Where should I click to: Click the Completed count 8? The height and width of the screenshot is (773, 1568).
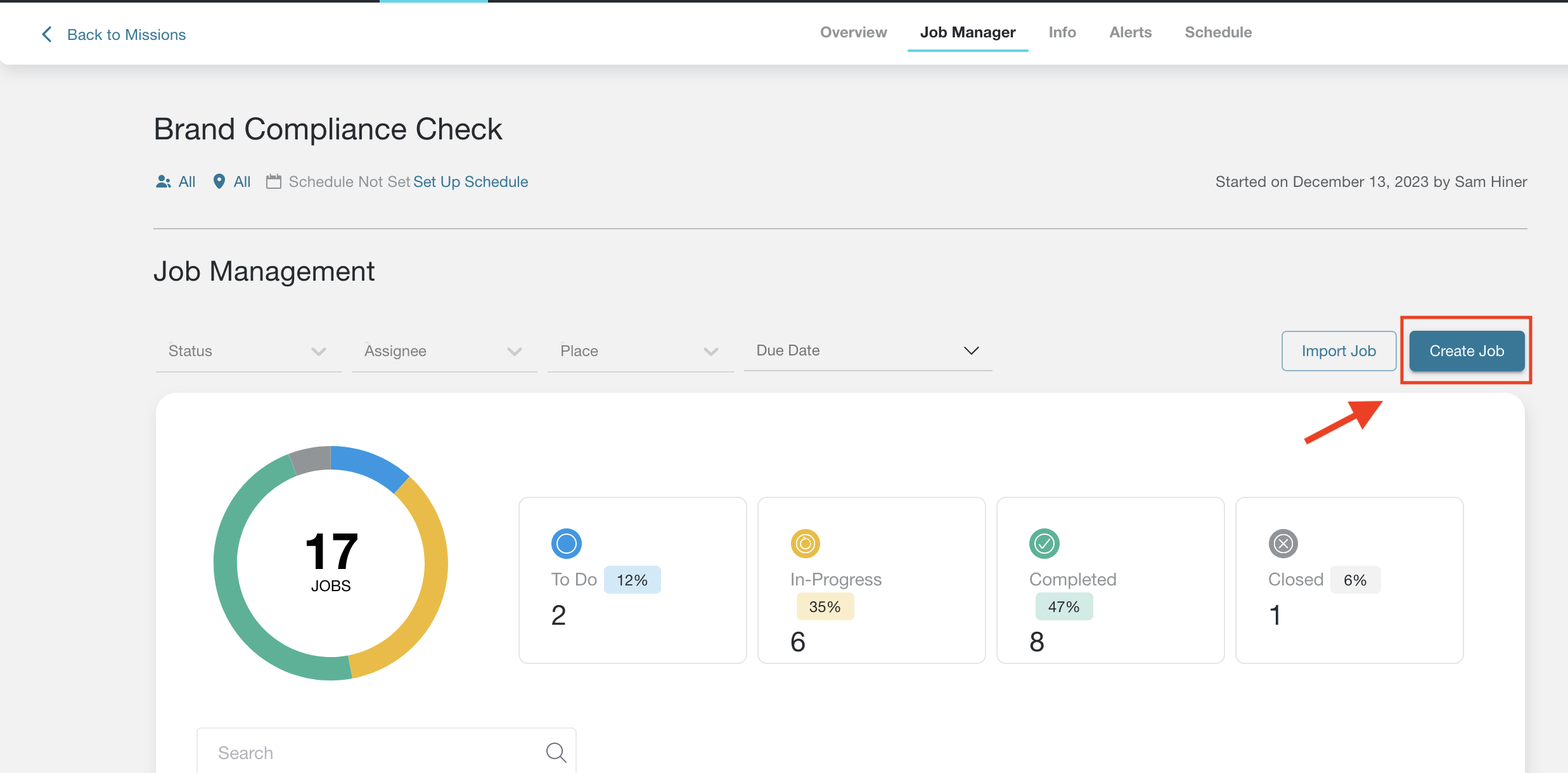coord(1037,642)
